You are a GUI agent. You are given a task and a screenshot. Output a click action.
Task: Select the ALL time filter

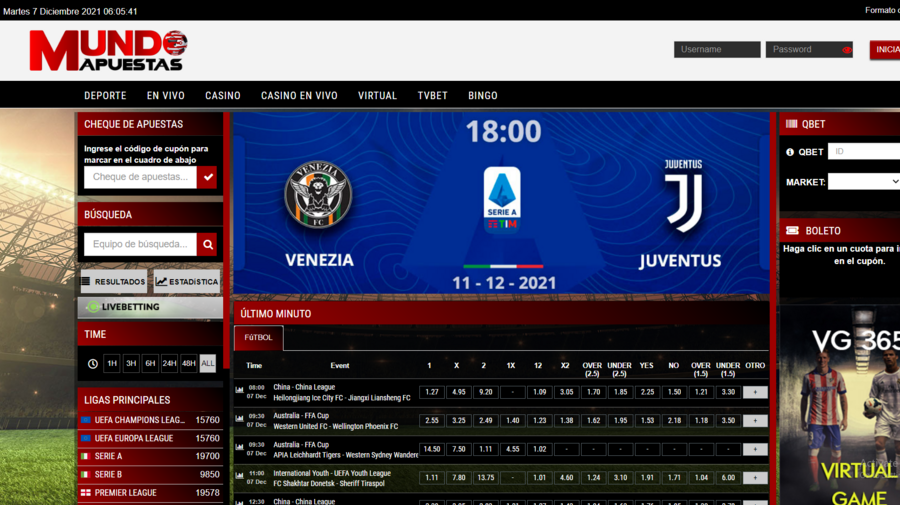point(208,363)
